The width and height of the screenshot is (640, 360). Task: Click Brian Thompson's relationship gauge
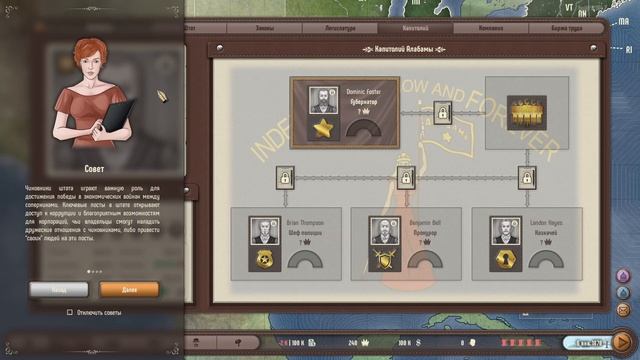pyautogui.click(x=305, y=260)
